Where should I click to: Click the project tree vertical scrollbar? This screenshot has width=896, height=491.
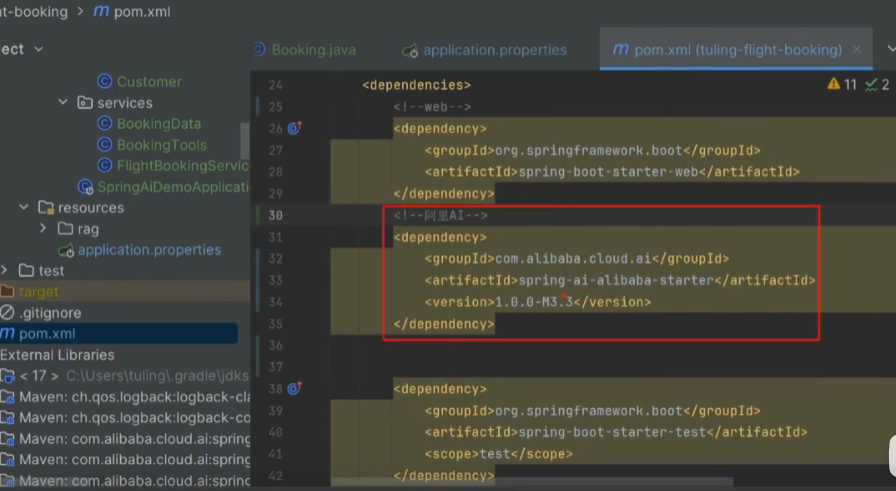[x=245, y=141]
